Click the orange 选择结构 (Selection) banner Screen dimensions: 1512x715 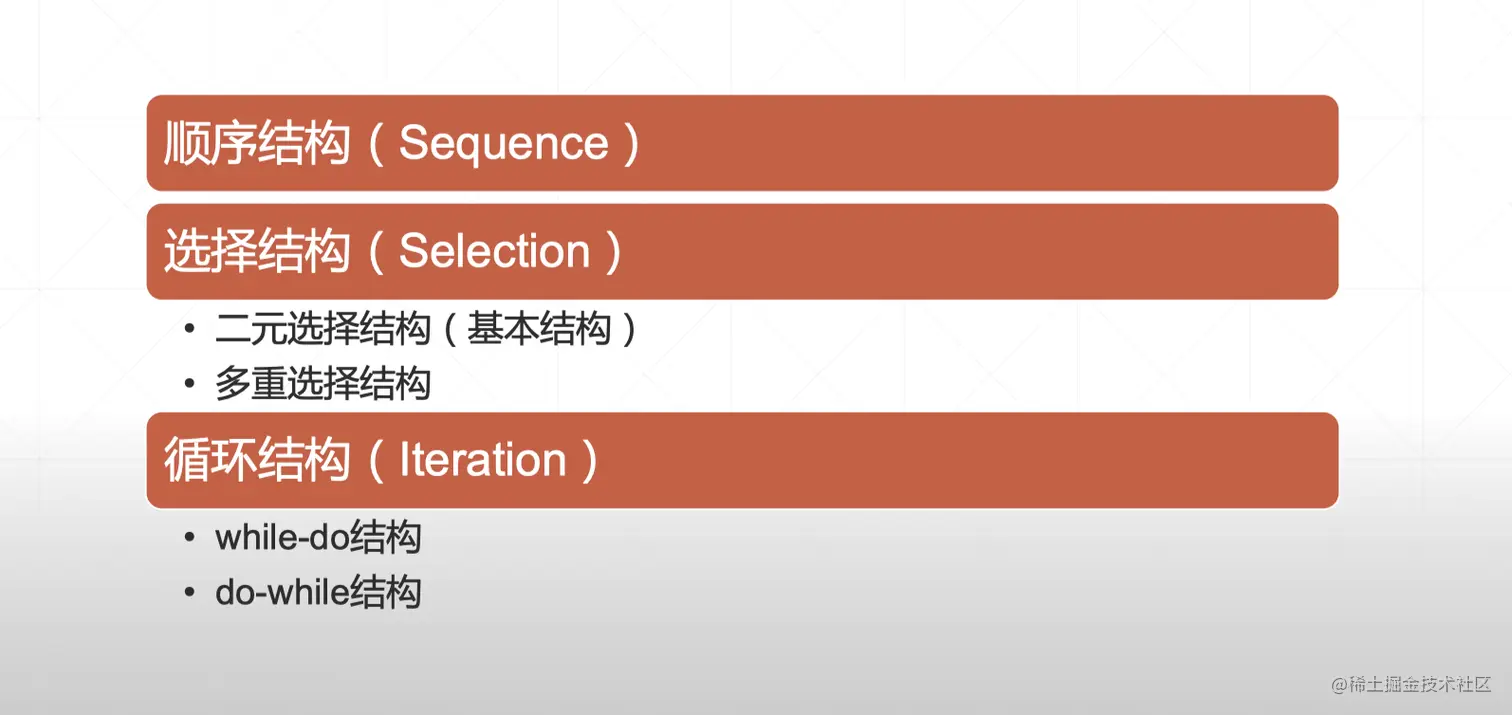click(742, 251)
